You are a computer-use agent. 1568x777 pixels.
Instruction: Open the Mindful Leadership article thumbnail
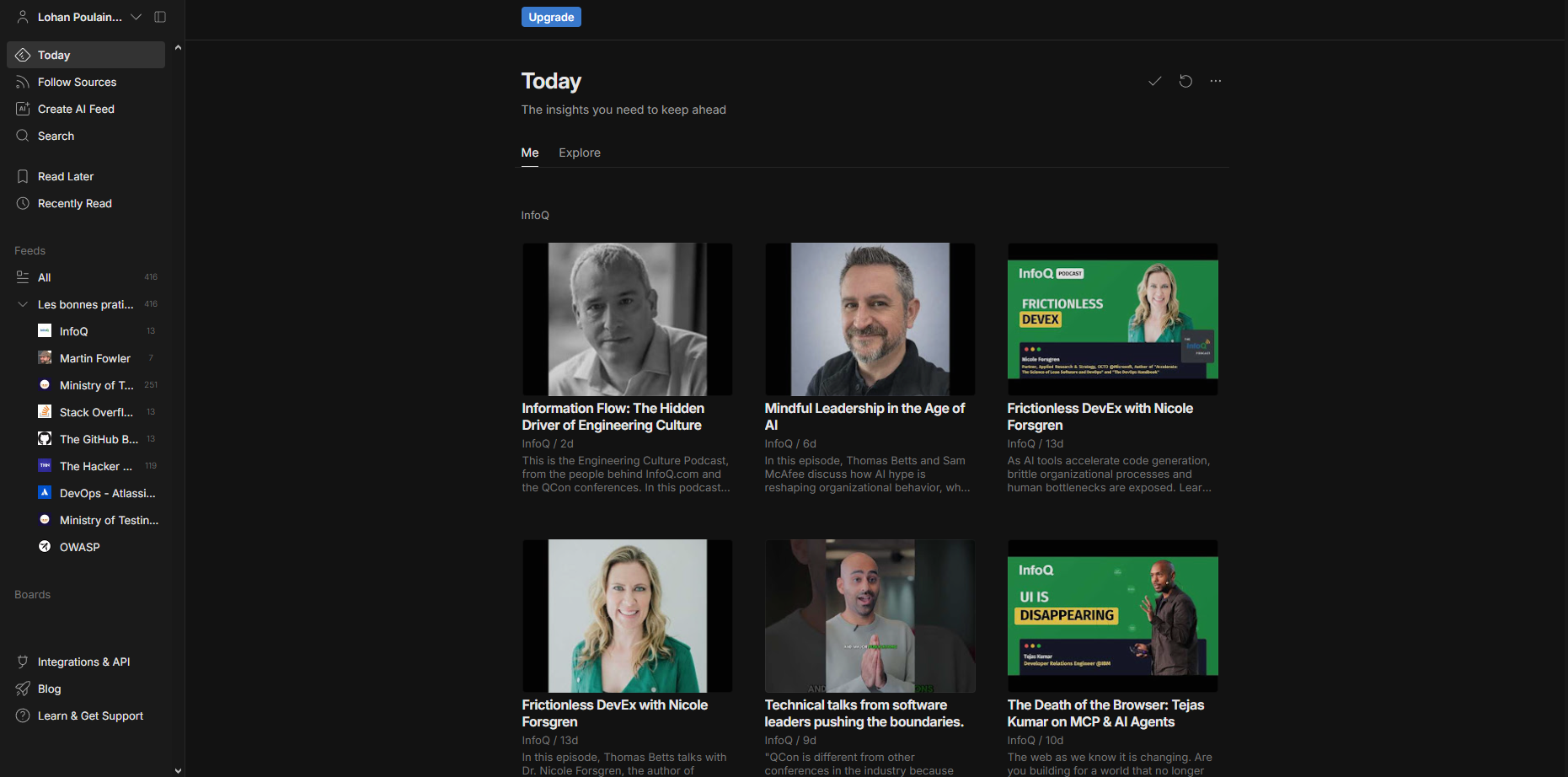870,319
